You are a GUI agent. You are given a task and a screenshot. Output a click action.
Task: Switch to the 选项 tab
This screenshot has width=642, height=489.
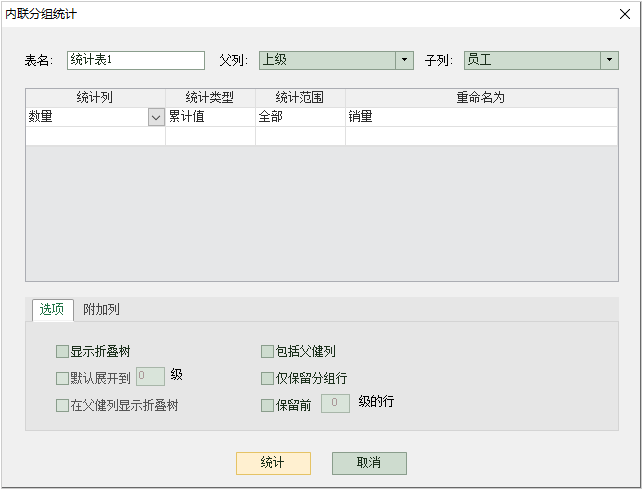click(52, 310)
